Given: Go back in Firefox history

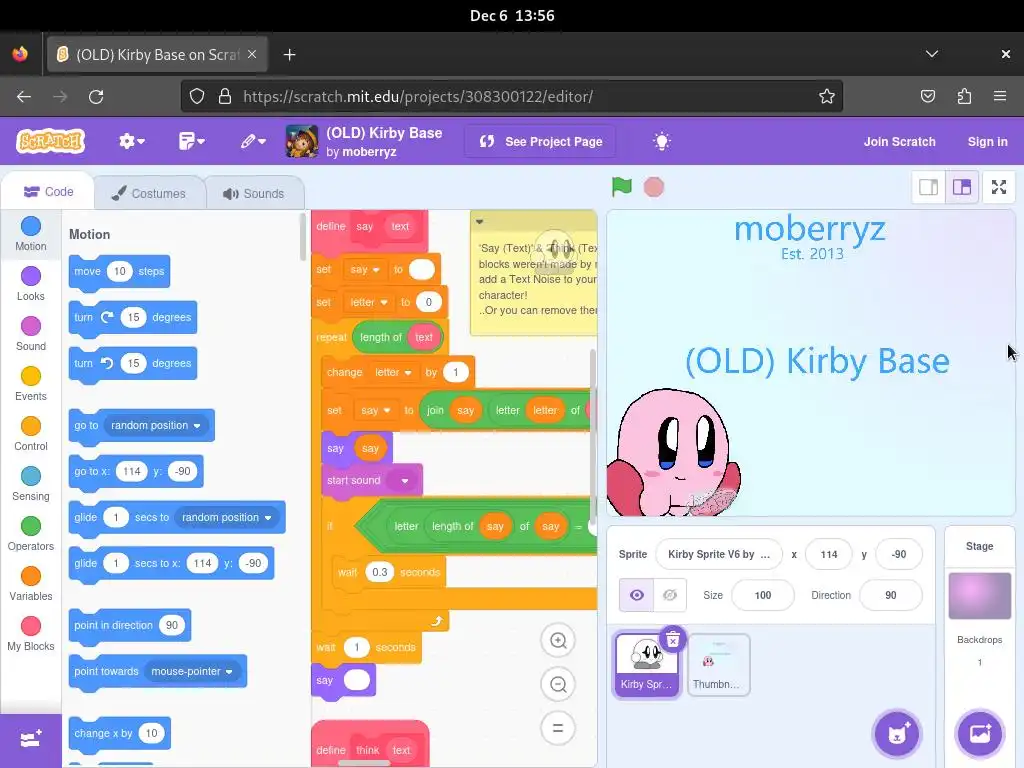Looking at the screenshot, I should [24, 97].
